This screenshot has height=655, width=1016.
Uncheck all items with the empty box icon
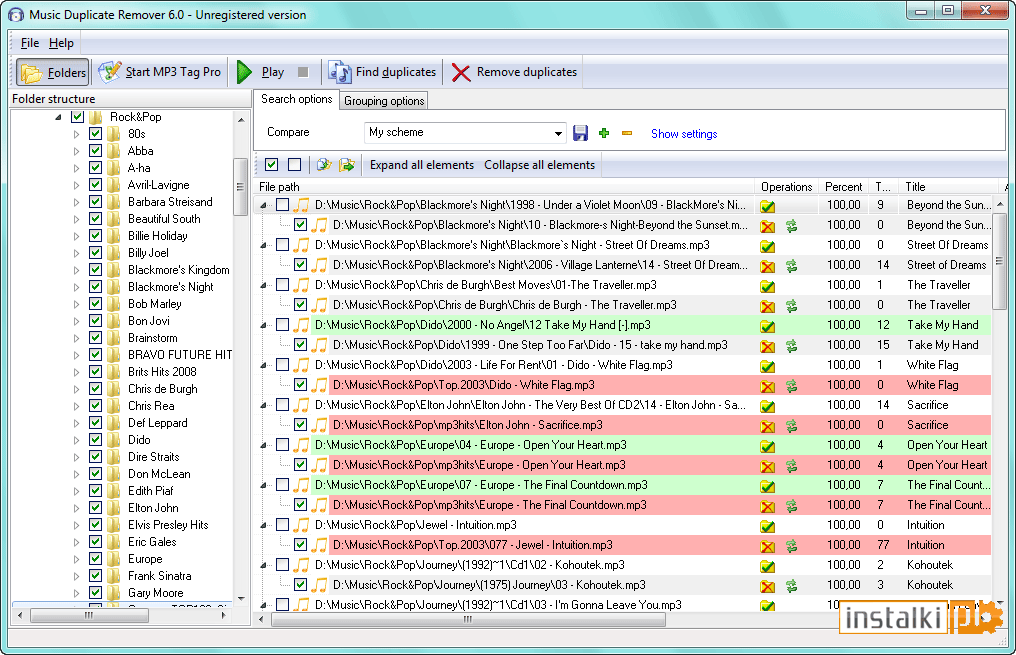[x=294, y=165]
